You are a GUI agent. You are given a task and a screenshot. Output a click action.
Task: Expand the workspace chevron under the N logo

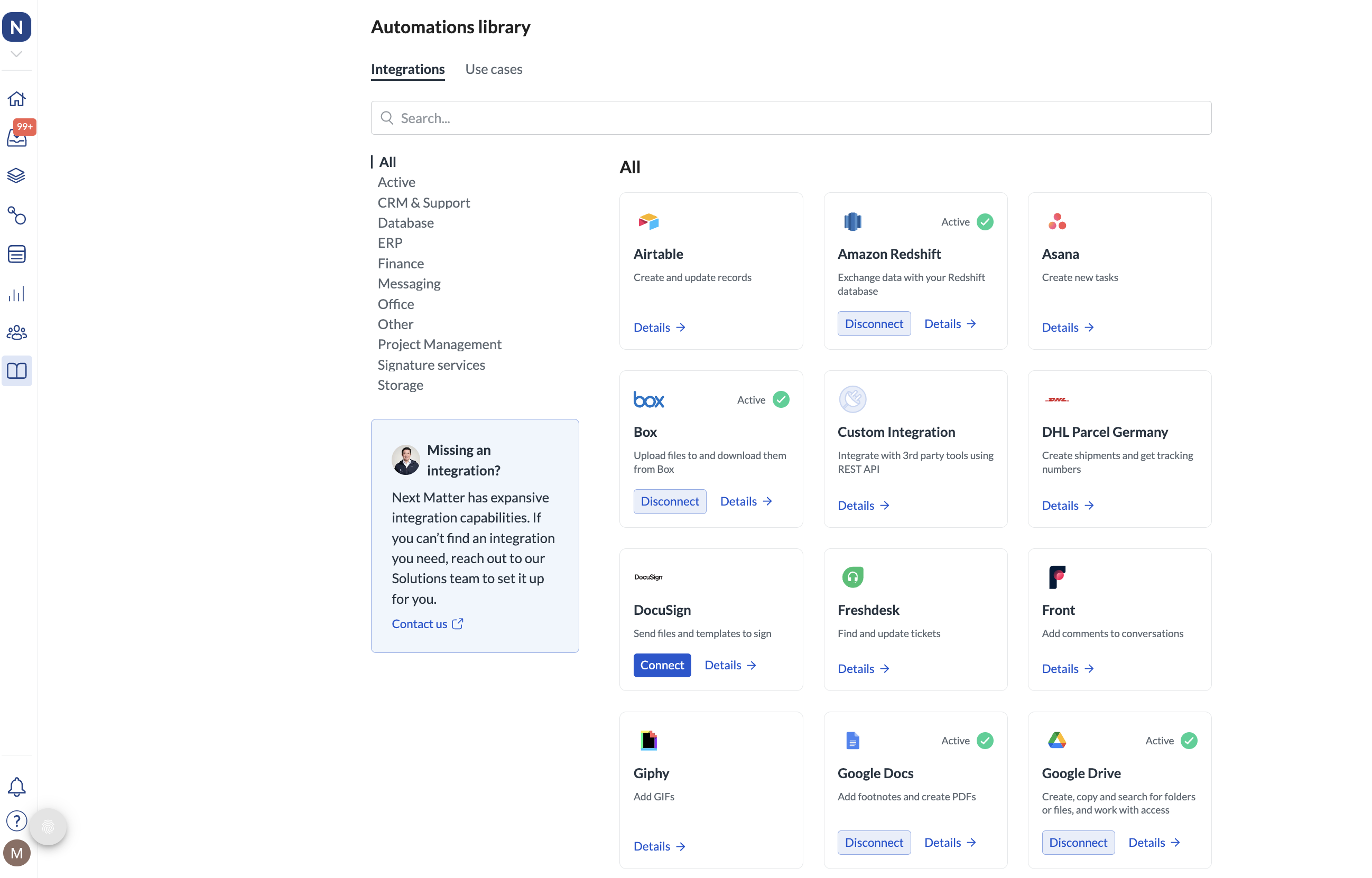[x=16, y=53]
